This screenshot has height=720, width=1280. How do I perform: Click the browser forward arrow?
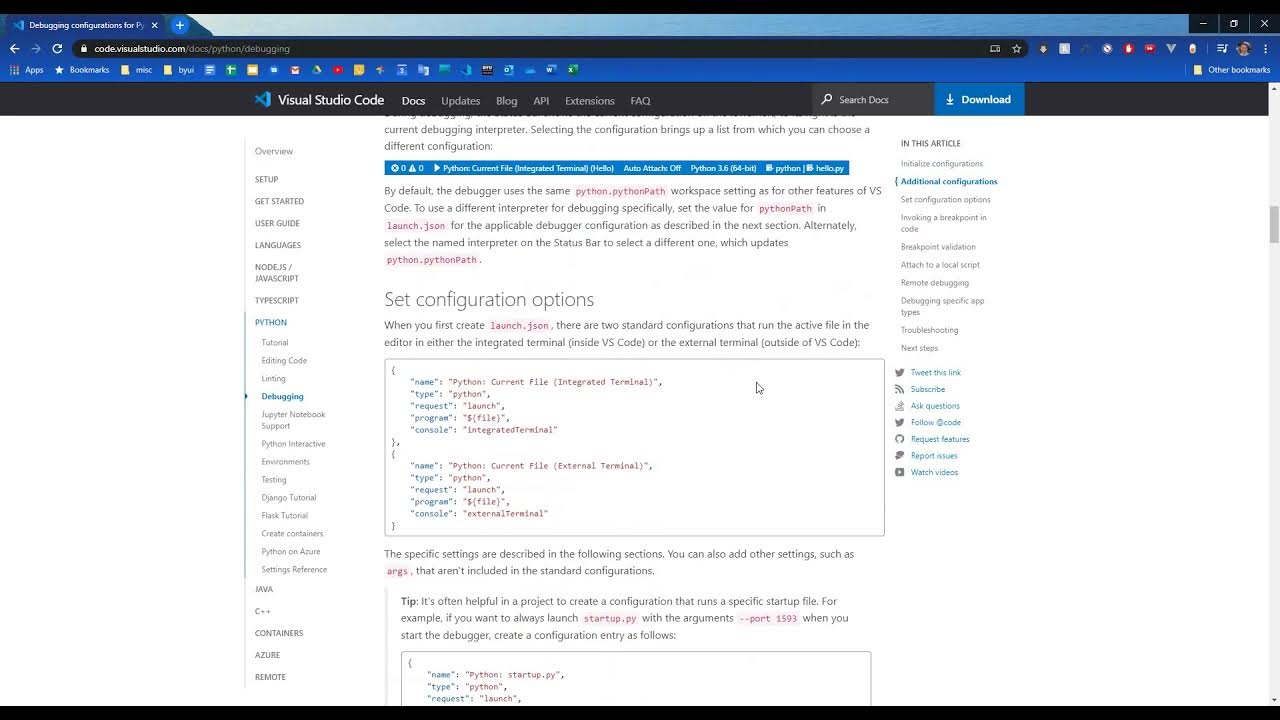[x=36, y=48]
